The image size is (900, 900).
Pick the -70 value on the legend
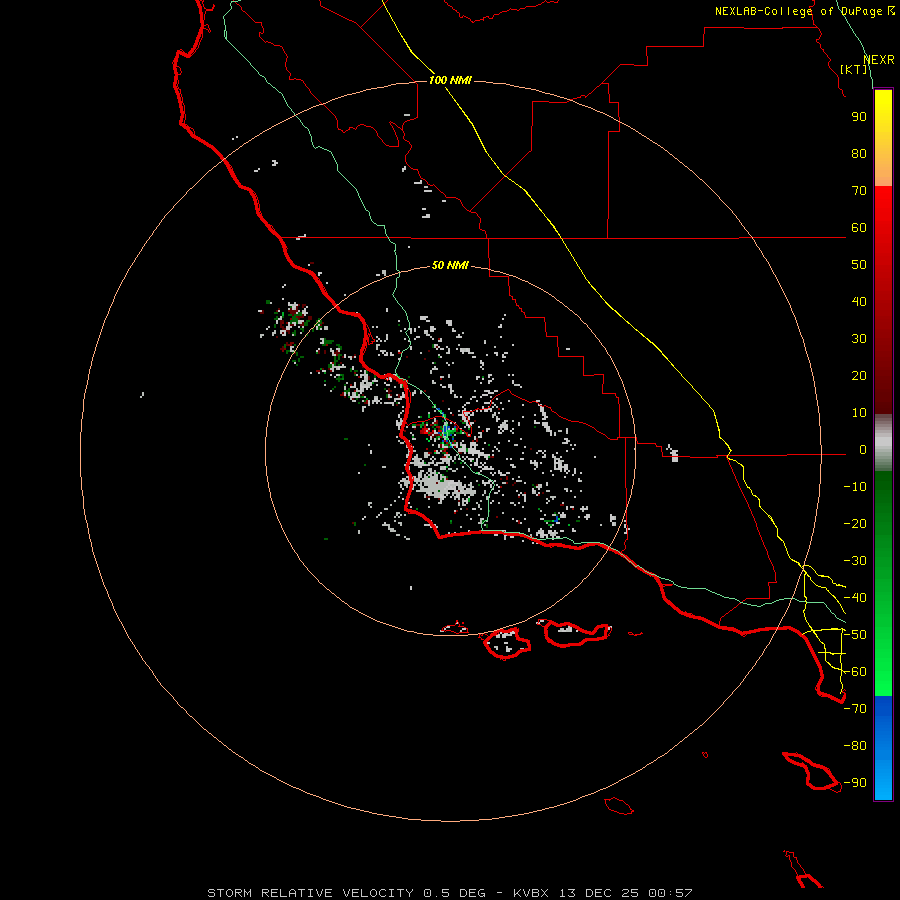pos(855,709)
